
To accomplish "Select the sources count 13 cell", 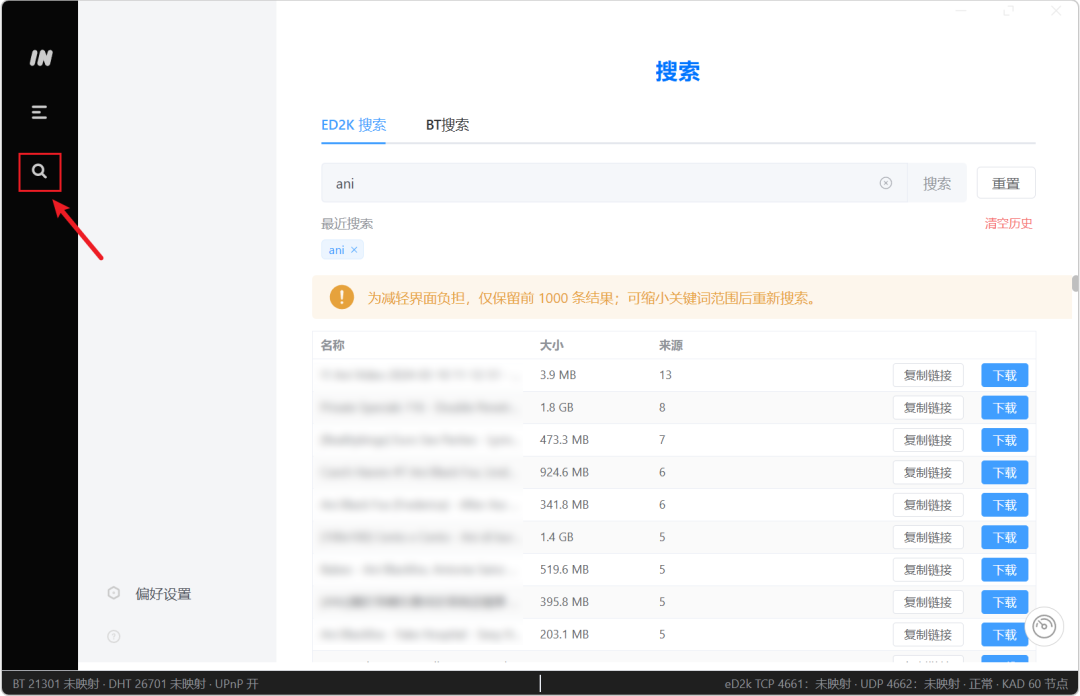I will click(665, 375).
